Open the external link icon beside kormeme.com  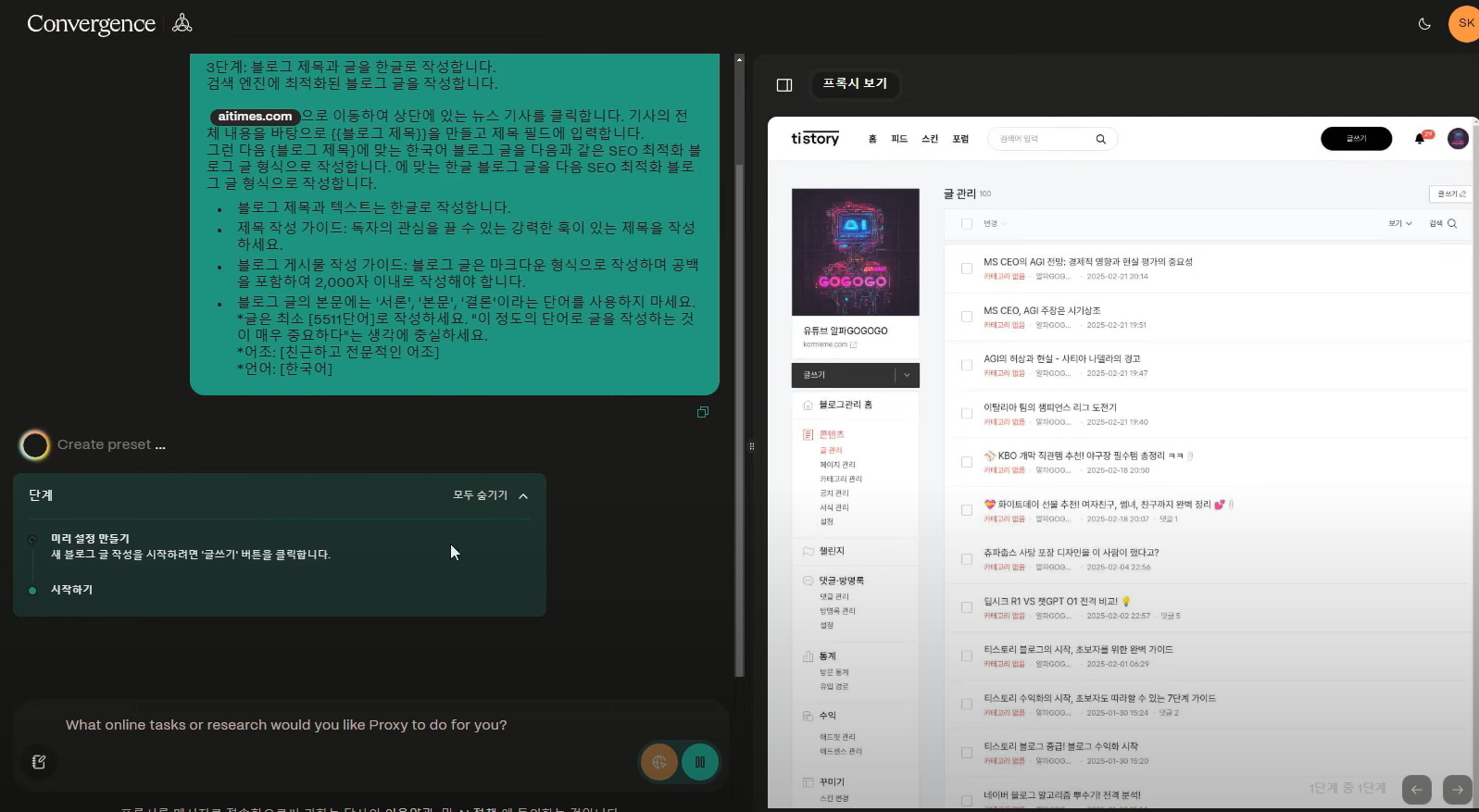pos(854,344)
